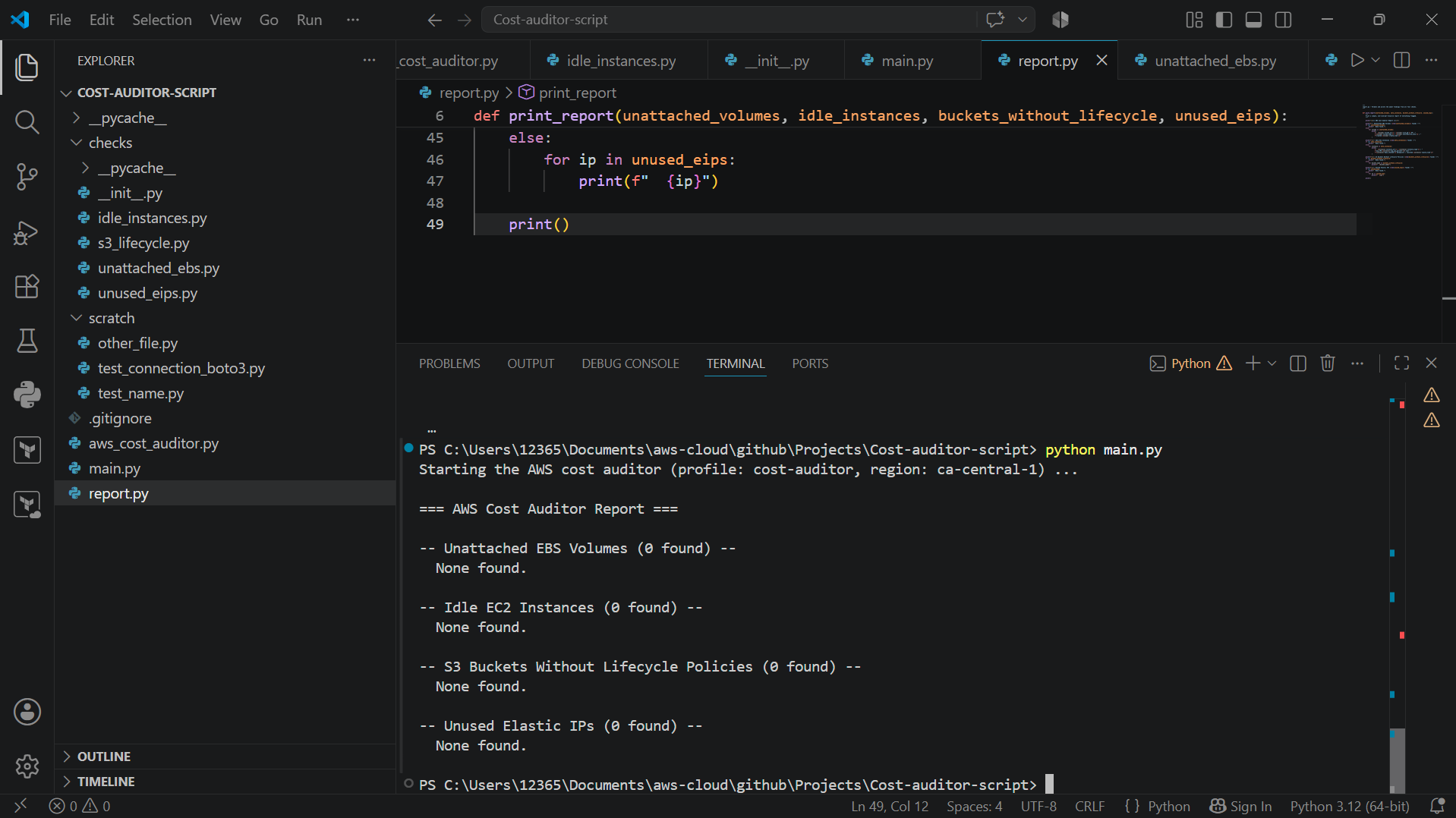1456x818 pixels.
Task: Switch to DEBUG CONSOLE tab
Action: pos(630,363)
